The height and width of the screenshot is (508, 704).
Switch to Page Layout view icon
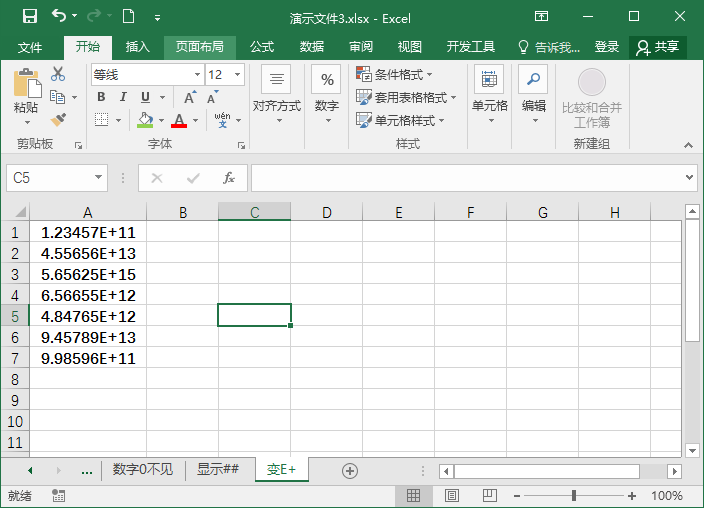(452, 496)
